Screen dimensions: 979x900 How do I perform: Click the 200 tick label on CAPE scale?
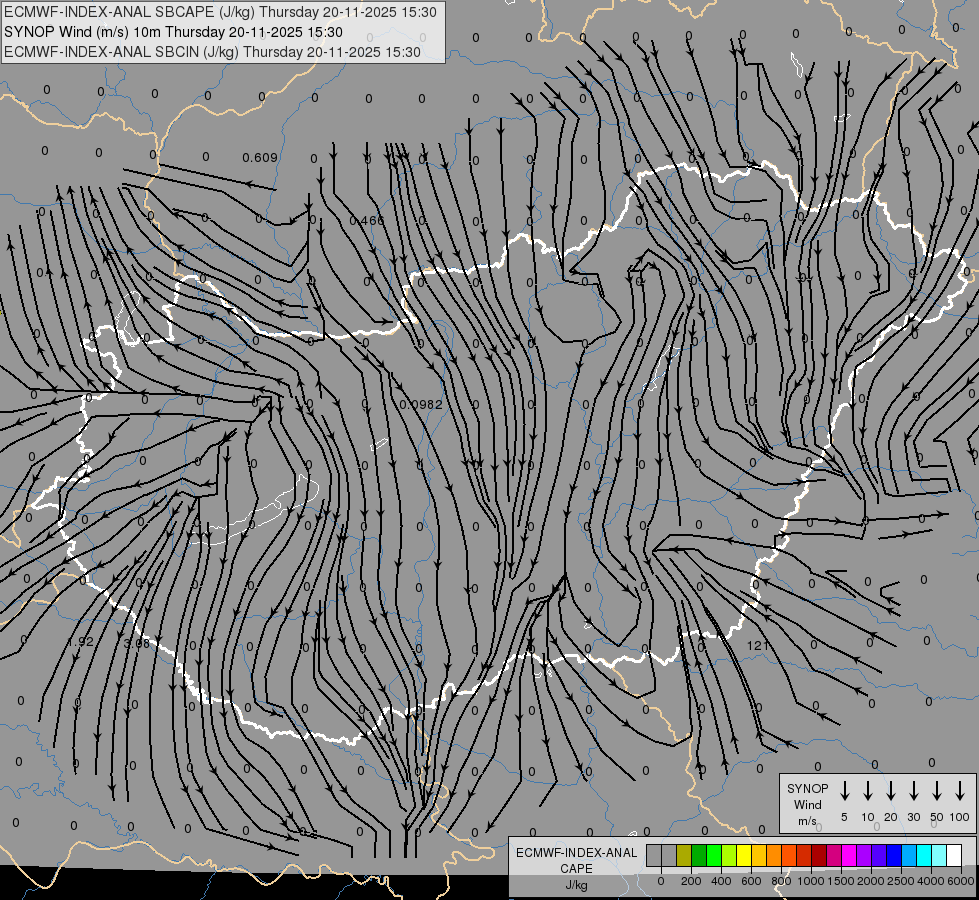(x=691, y=881)
